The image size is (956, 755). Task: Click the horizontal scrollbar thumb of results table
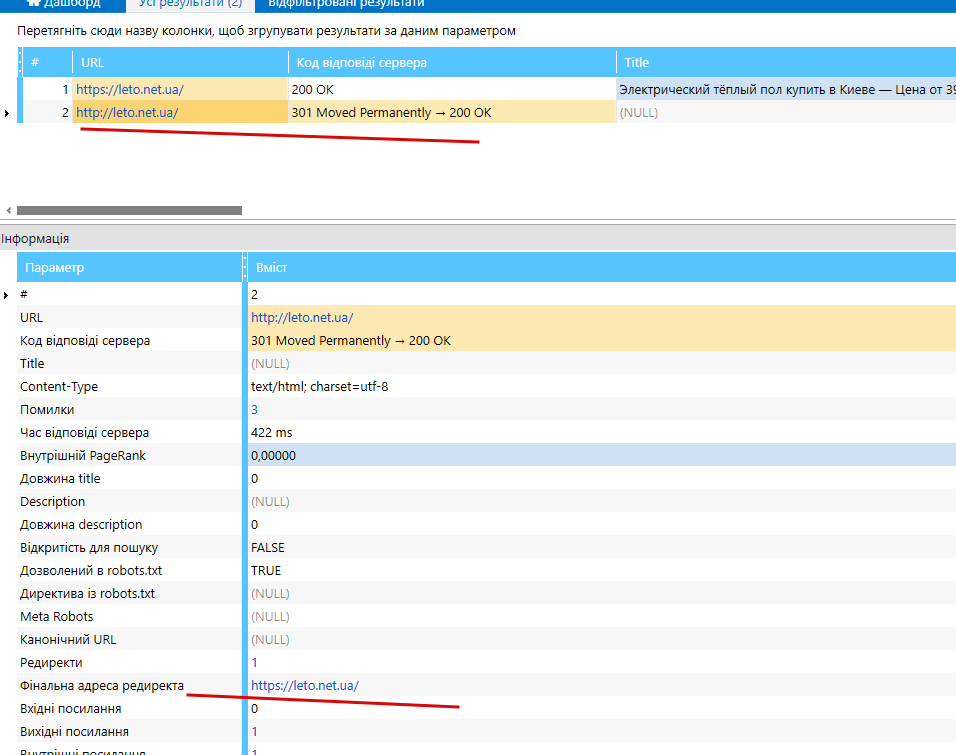129,210
